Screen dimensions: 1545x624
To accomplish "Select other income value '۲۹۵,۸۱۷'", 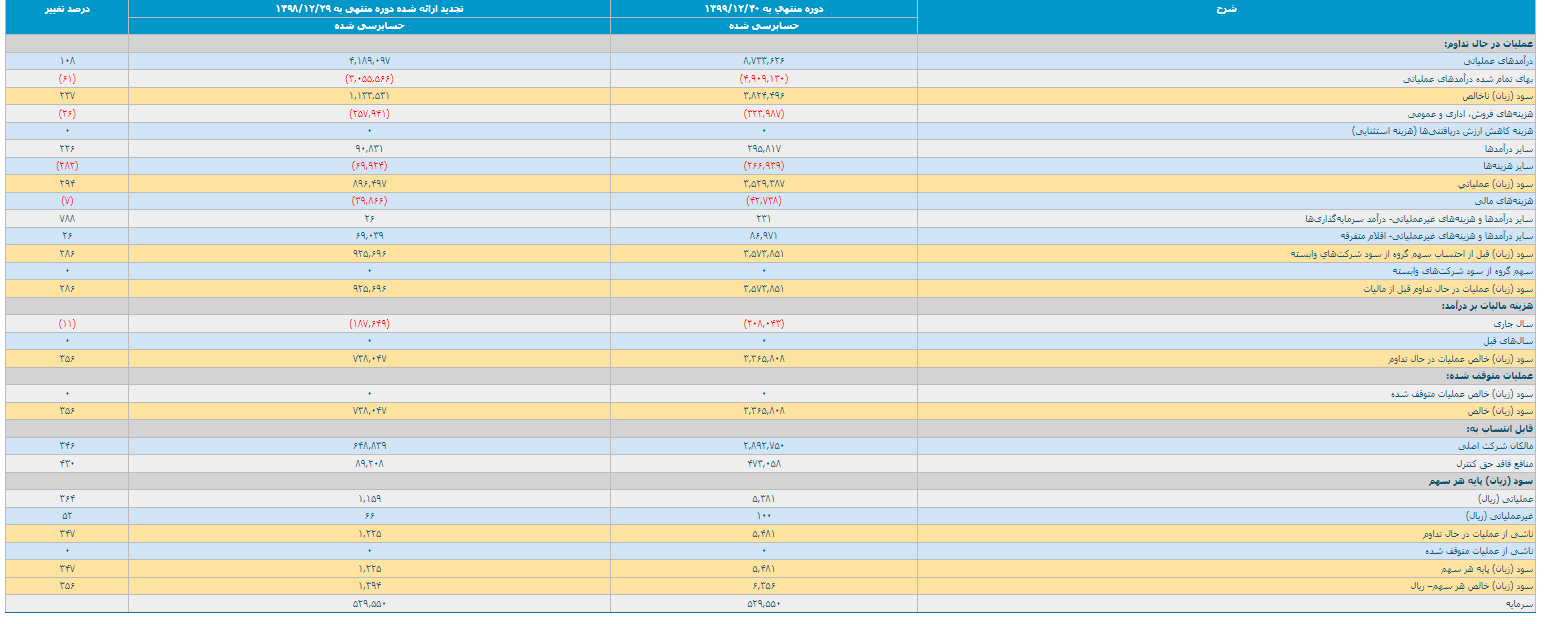I will tap(764, 148).
